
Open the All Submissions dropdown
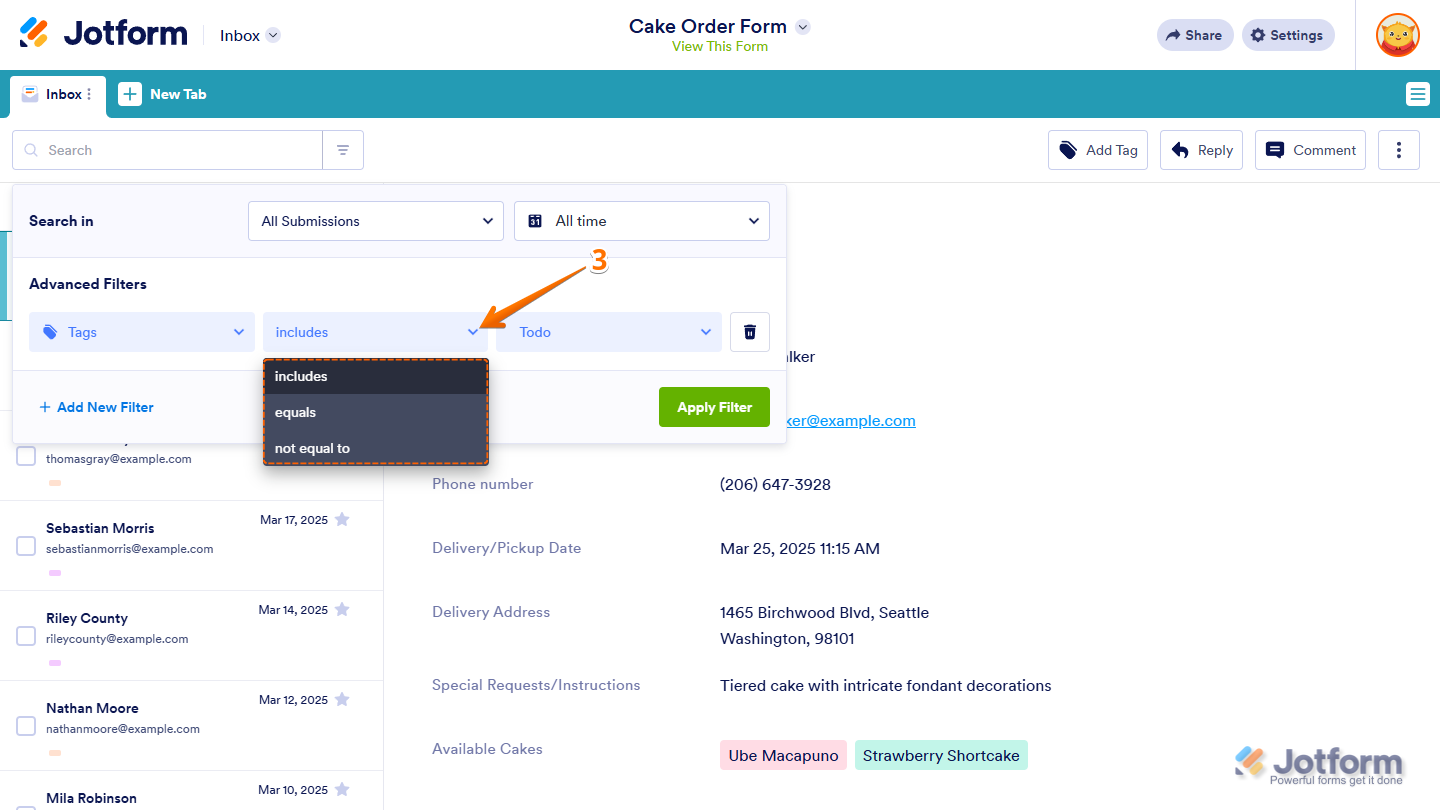point(375,221)
